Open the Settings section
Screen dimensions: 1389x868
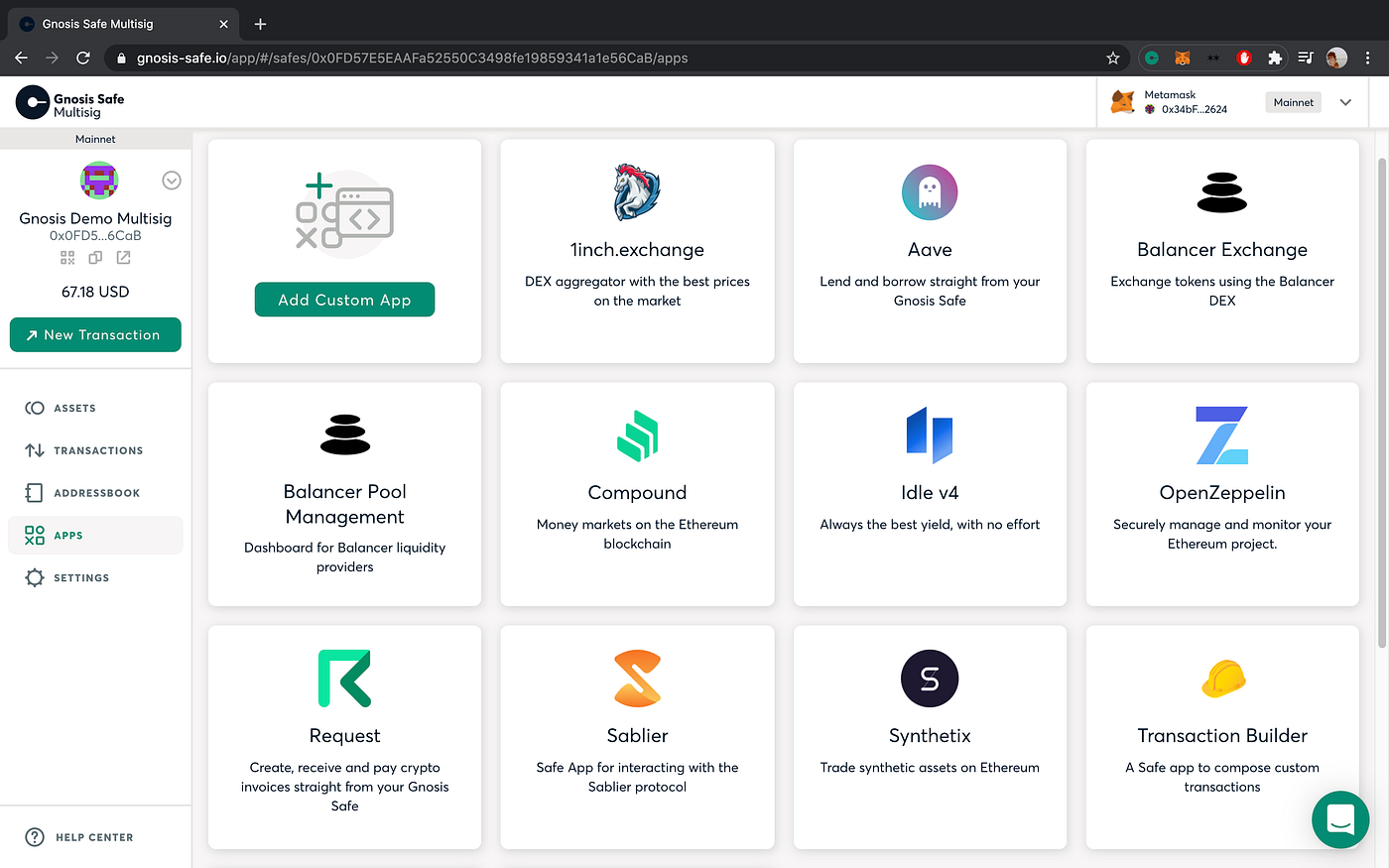95,577
